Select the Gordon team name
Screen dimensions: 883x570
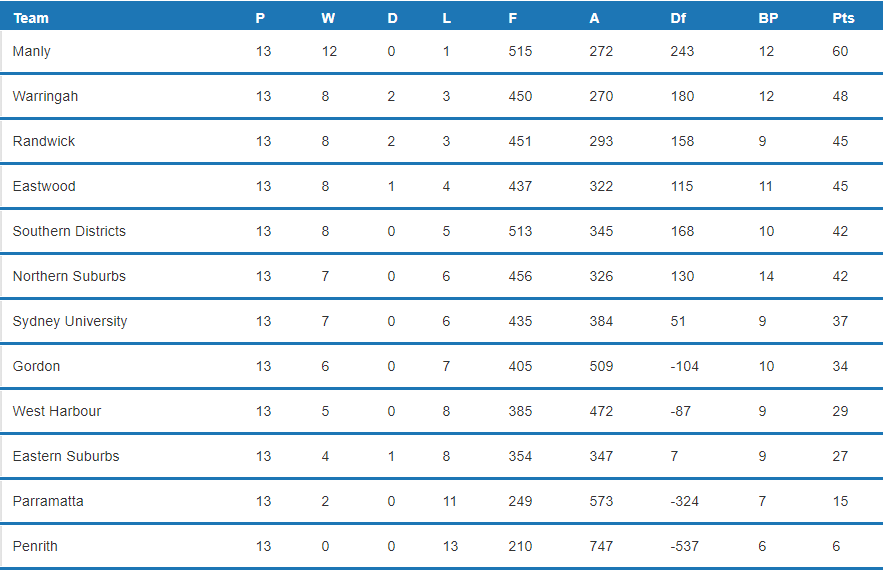coord(36,366)
